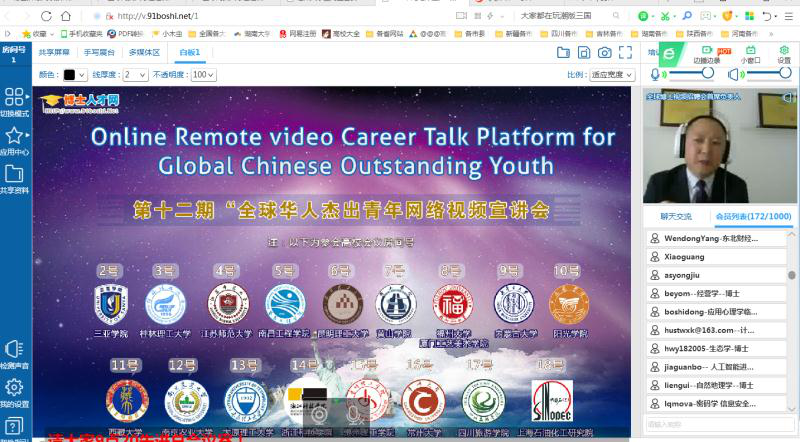Switch to the member list (172/1000) tab

(x=753, y=216)
